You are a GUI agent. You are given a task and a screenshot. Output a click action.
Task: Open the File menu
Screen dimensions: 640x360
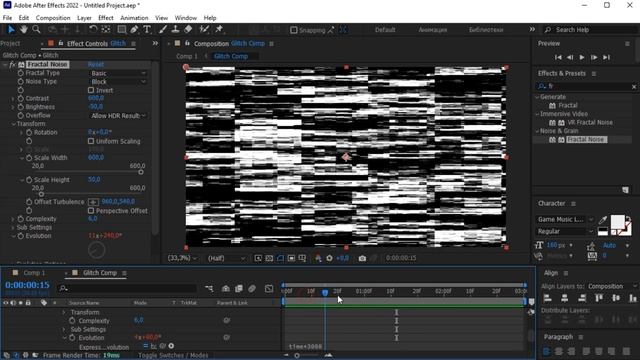7,18
